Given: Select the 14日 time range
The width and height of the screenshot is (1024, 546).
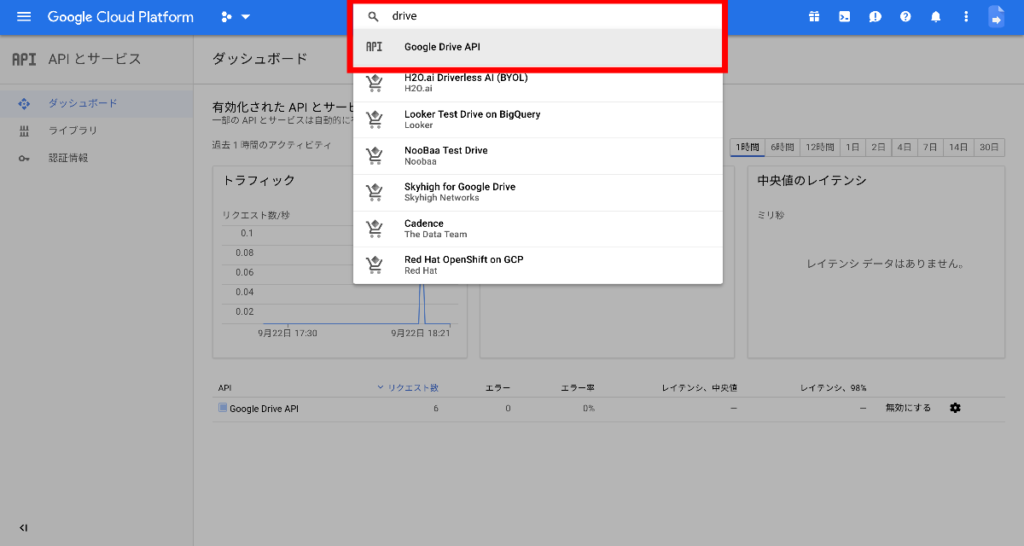Looking at the screenshot, I should 958,148.
